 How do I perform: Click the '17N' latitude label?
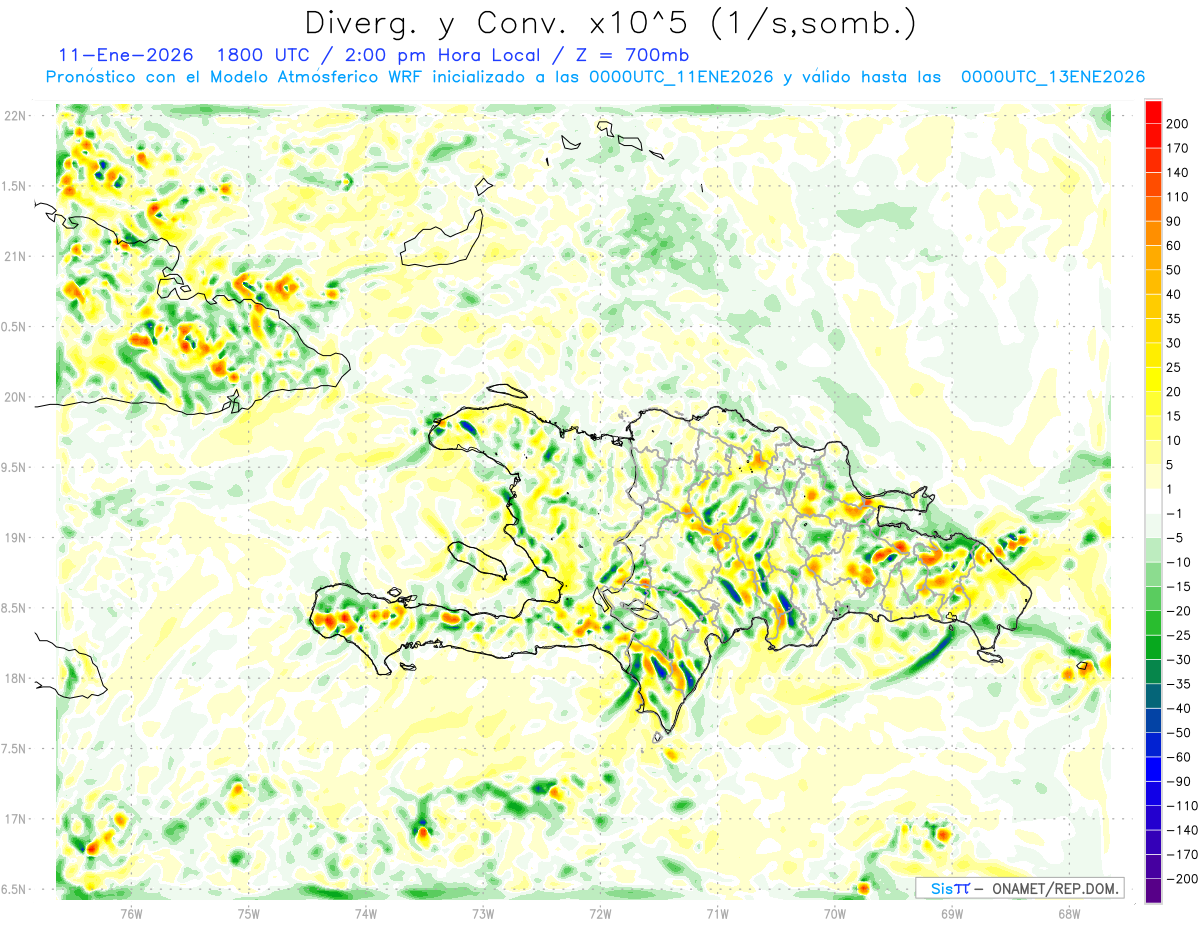[x=17, y=819]
